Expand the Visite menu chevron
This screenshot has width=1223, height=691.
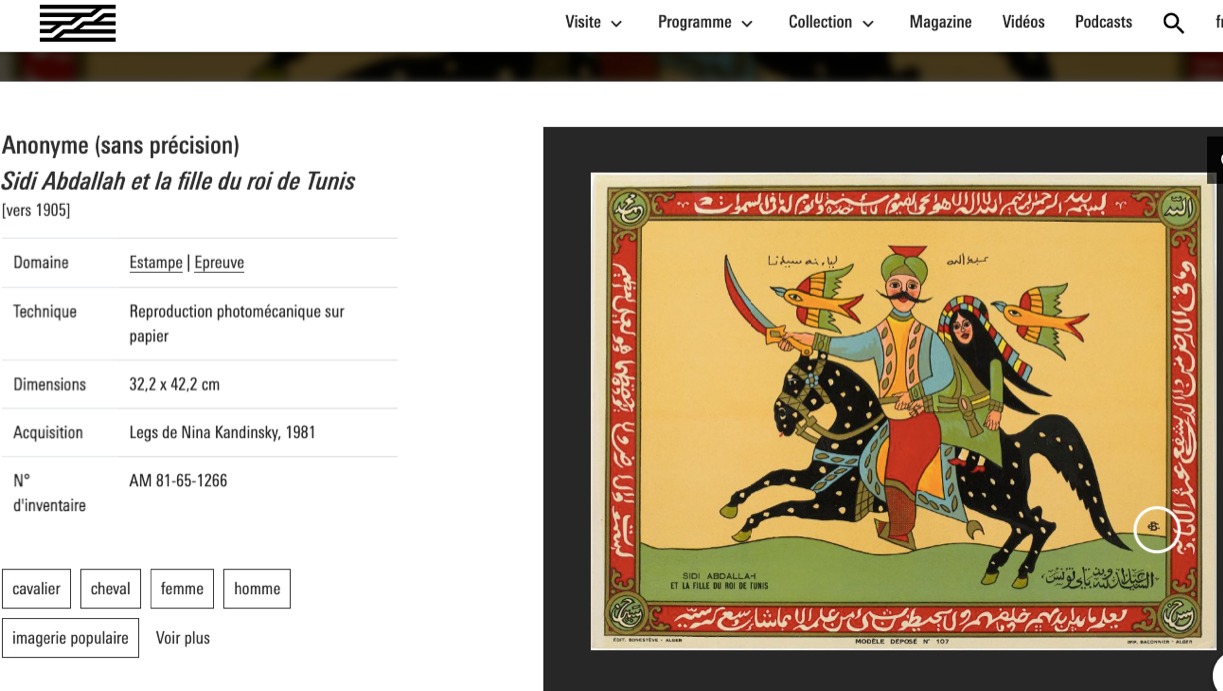pos(616,24)
